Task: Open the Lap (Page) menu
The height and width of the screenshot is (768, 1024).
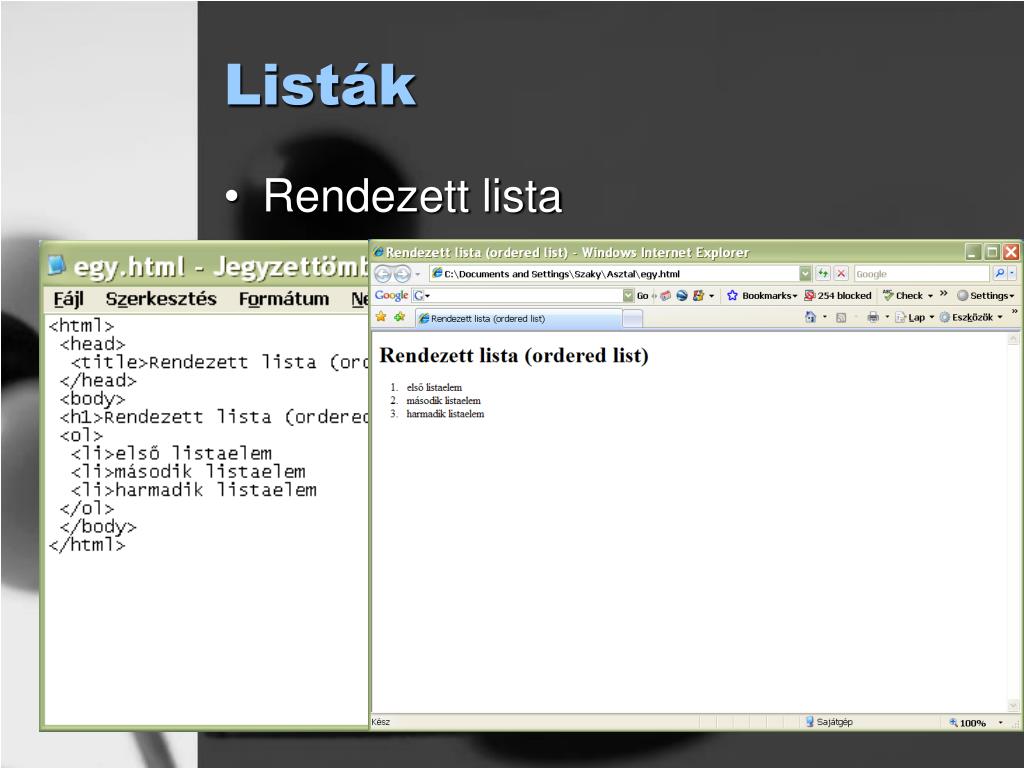Action: click(x=914, y=317)
